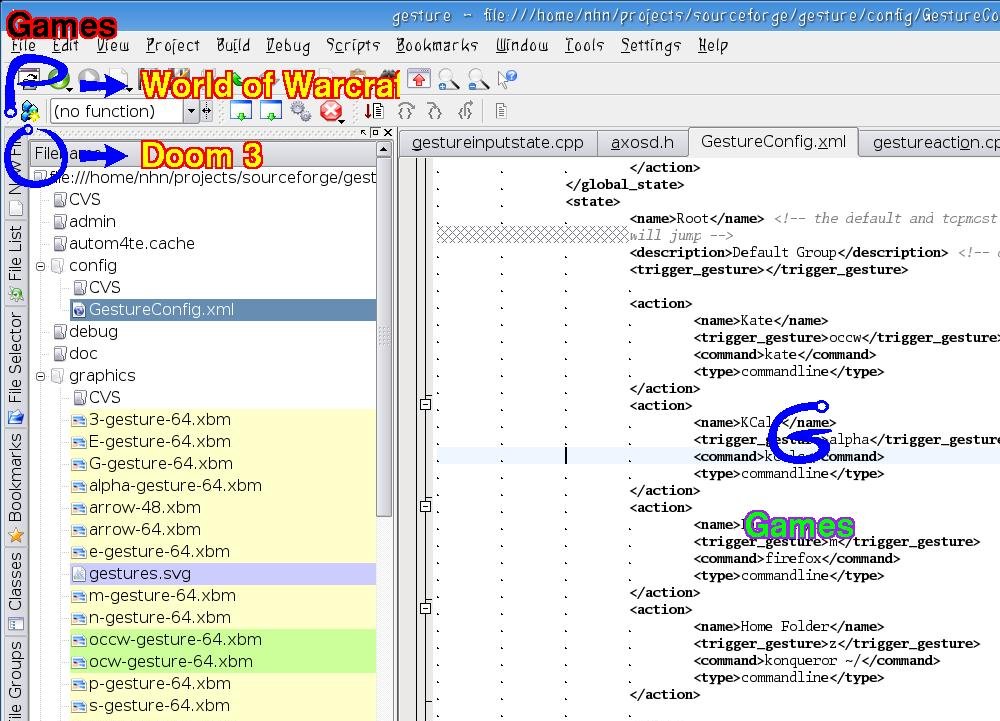Image resolution: width=1000 pixels, height=721 pixels.
Task: Switch to GestureConfig.xml editor tab
Action: click(773, 142)
